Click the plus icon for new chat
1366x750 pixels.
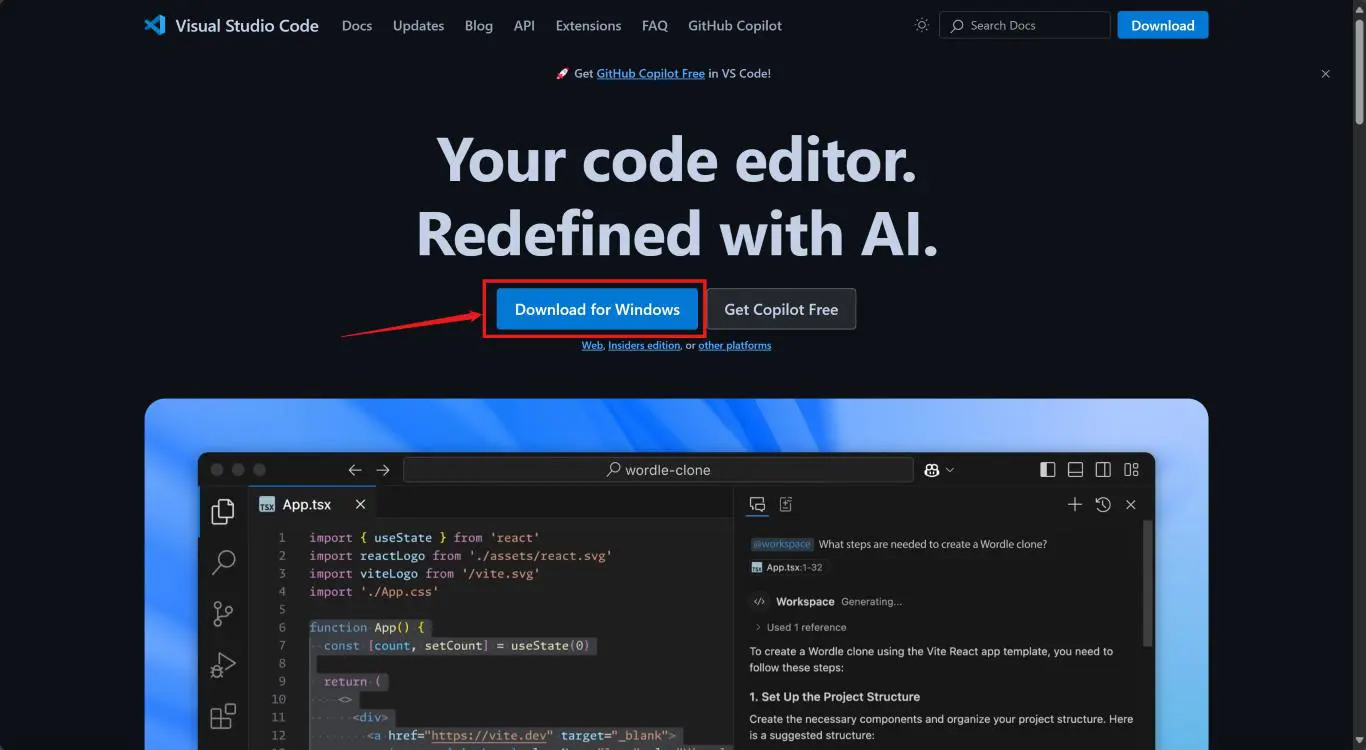[x=1075, y=505]
